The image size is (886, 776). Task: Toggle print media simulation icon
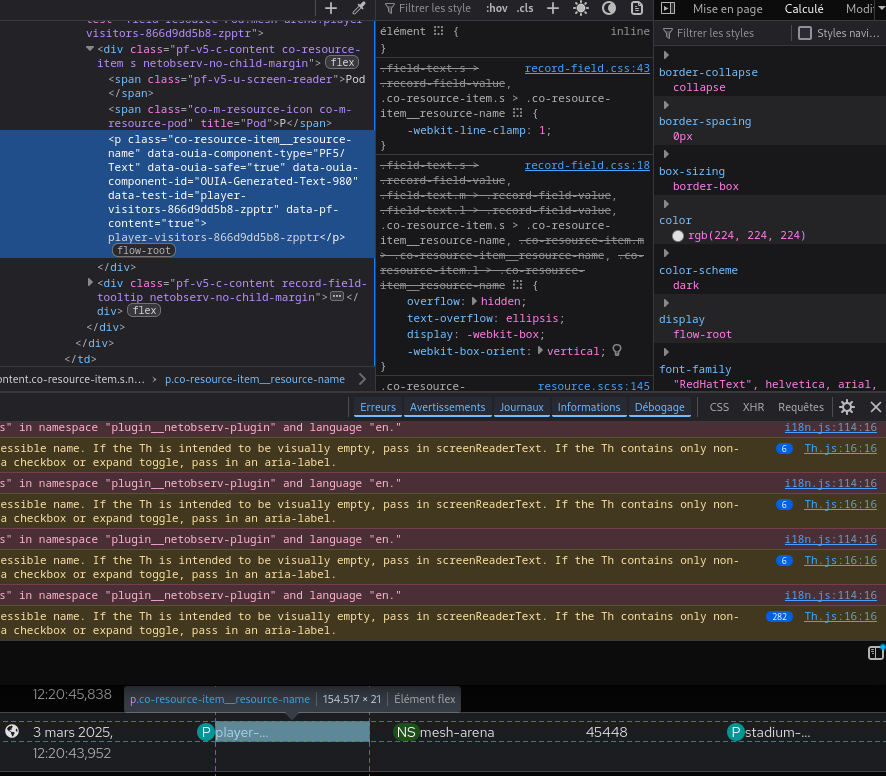point(637,8)
